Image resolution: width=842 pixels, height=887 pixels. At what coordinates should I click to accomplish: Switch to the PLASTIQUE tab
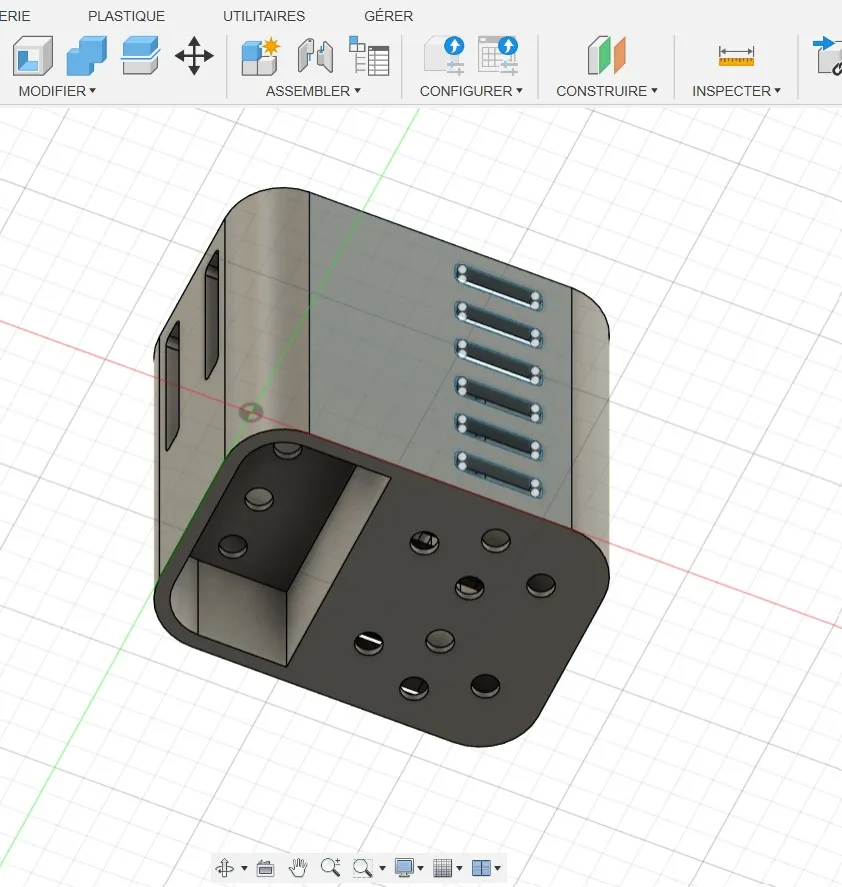coord(126,16)
